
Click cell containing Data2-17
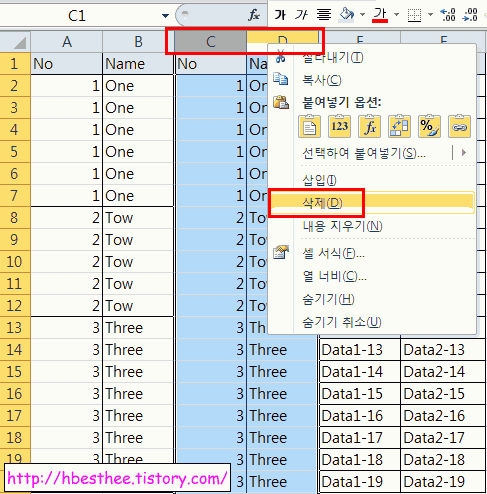443,438
